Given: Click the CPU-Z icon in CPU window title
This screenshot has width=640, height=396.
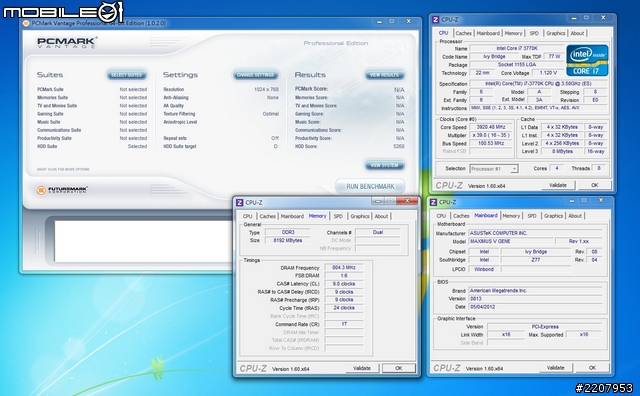Looking at the screenshot, I should click(x=436, y=20).
